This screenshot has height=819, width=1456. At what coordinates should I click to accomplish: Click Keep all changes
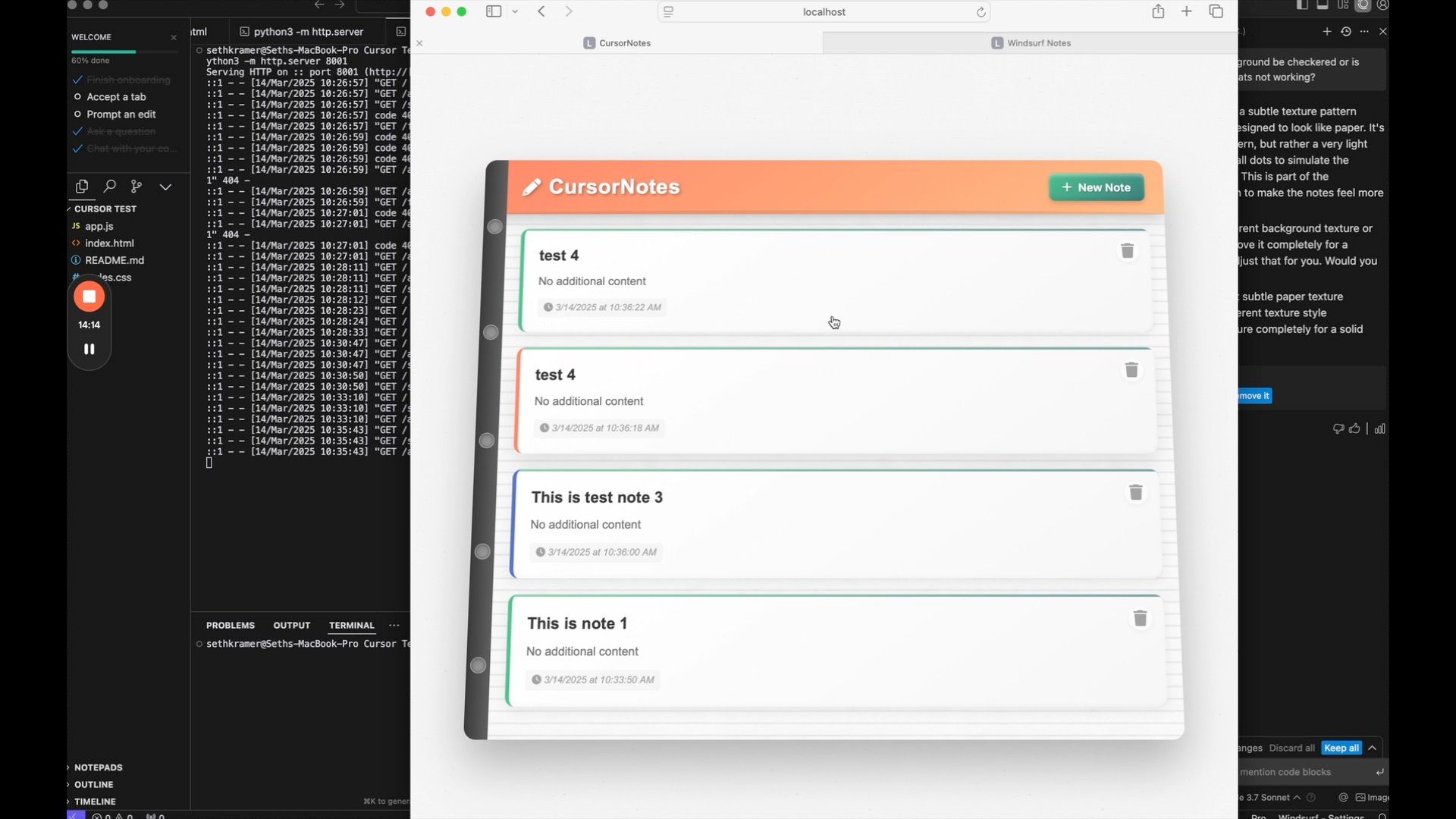coord(1341,748)
